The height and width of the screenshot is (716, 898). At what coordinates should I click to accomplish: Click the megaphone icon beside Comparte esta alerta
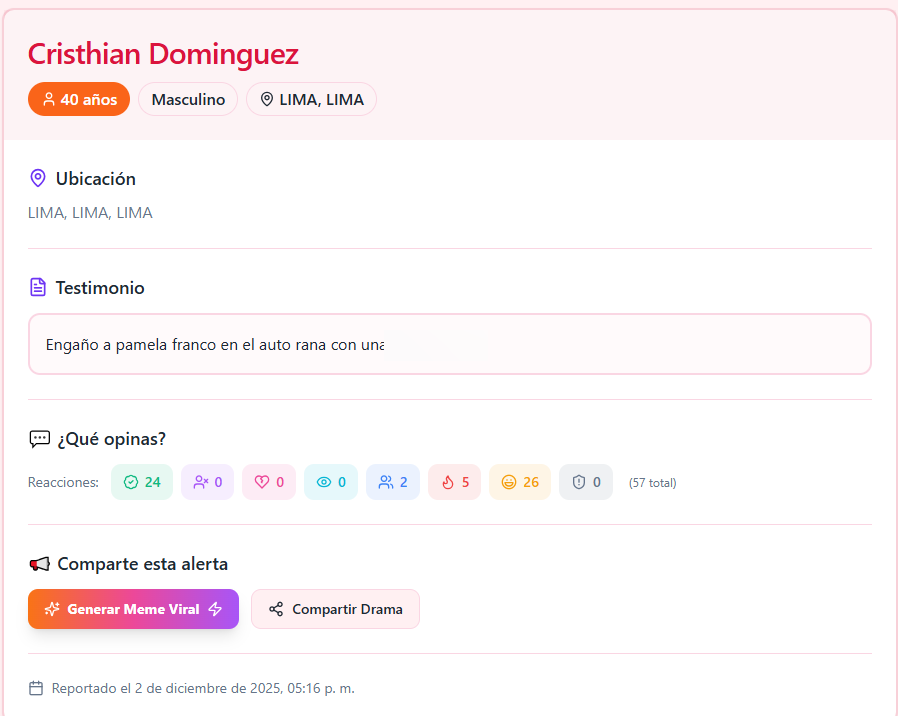click(x=39, y=564)
